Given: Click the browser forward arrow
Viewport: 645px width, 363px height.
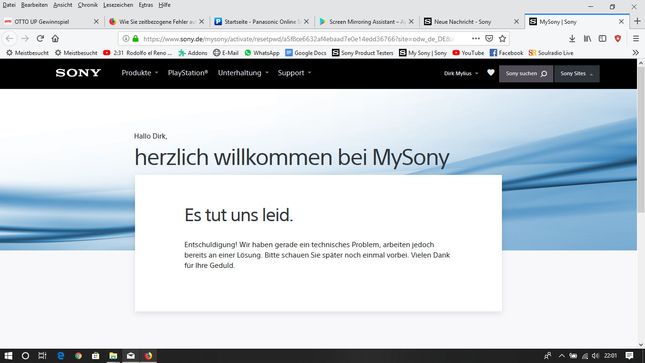Looking at the screenshot, I should (25, 39).
